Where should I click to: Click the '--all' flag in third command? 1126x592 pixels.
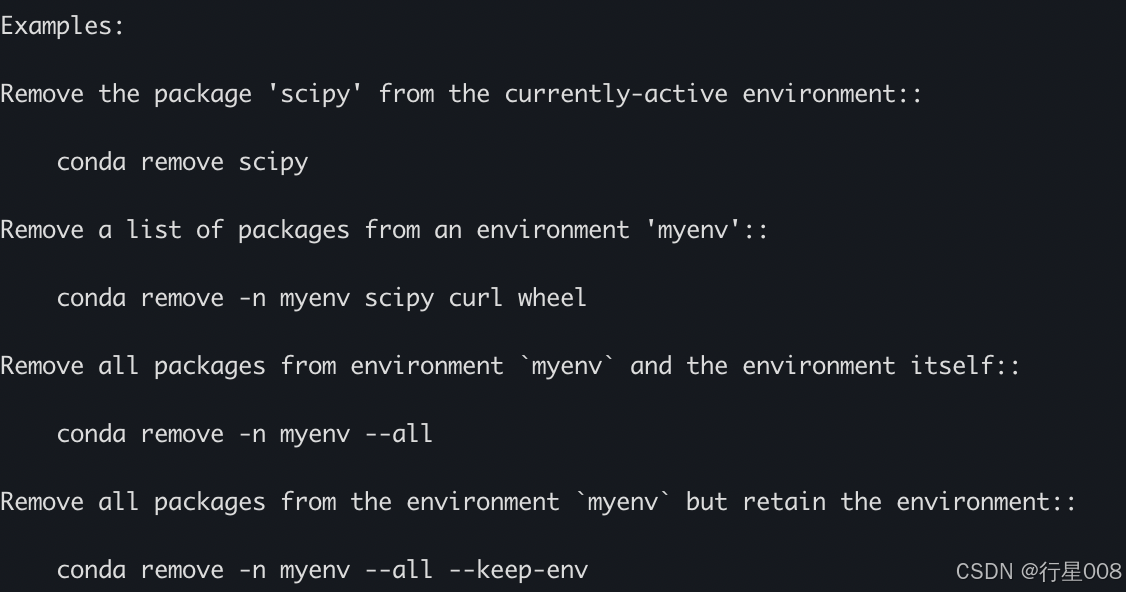399,434
